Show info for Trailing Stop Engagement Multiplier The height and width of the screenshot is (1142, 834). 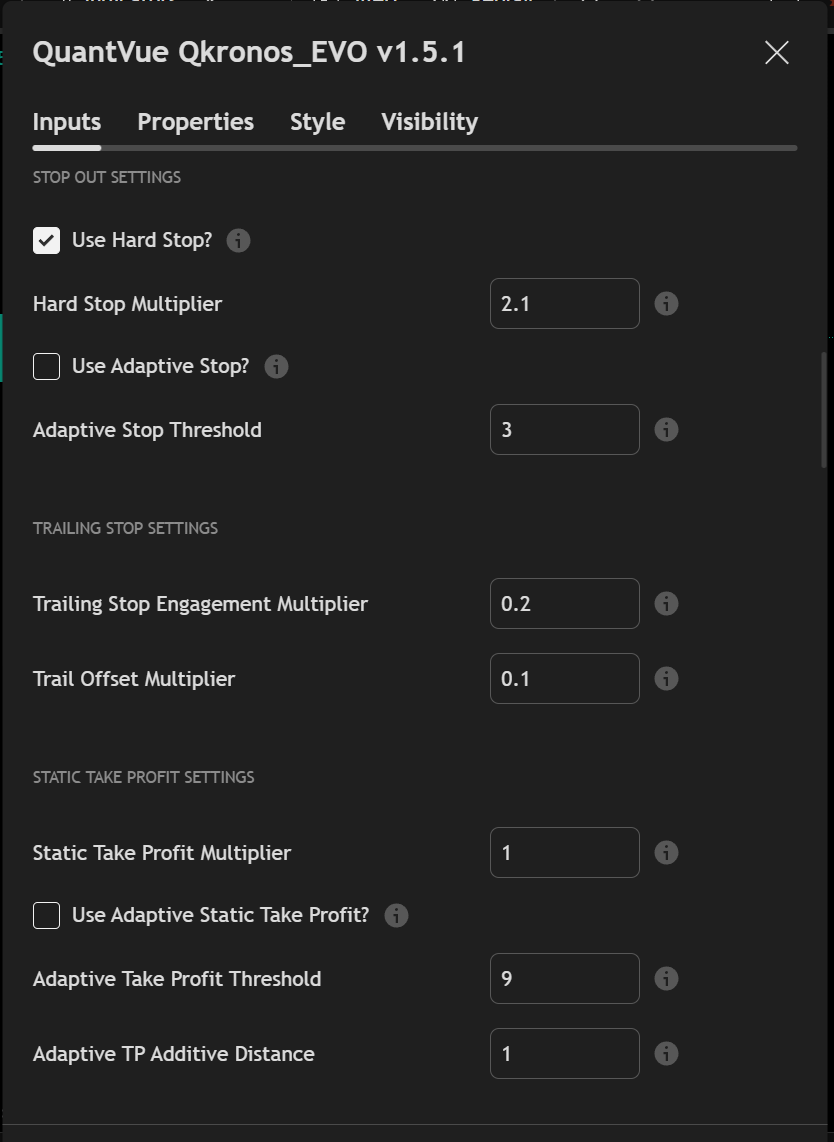coord(666,604)
